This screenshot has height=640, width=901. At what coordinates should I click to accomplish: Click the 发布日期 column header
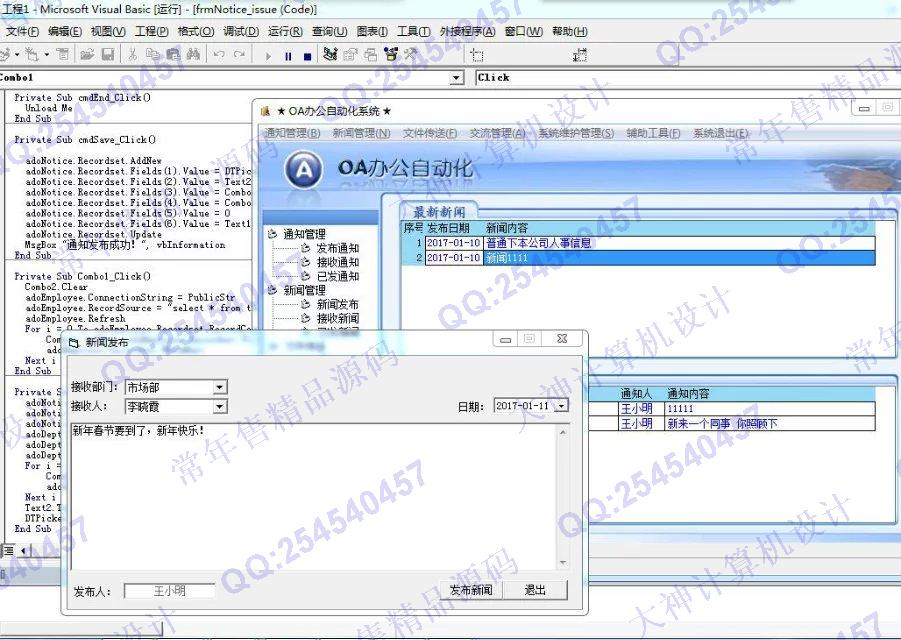449,228
